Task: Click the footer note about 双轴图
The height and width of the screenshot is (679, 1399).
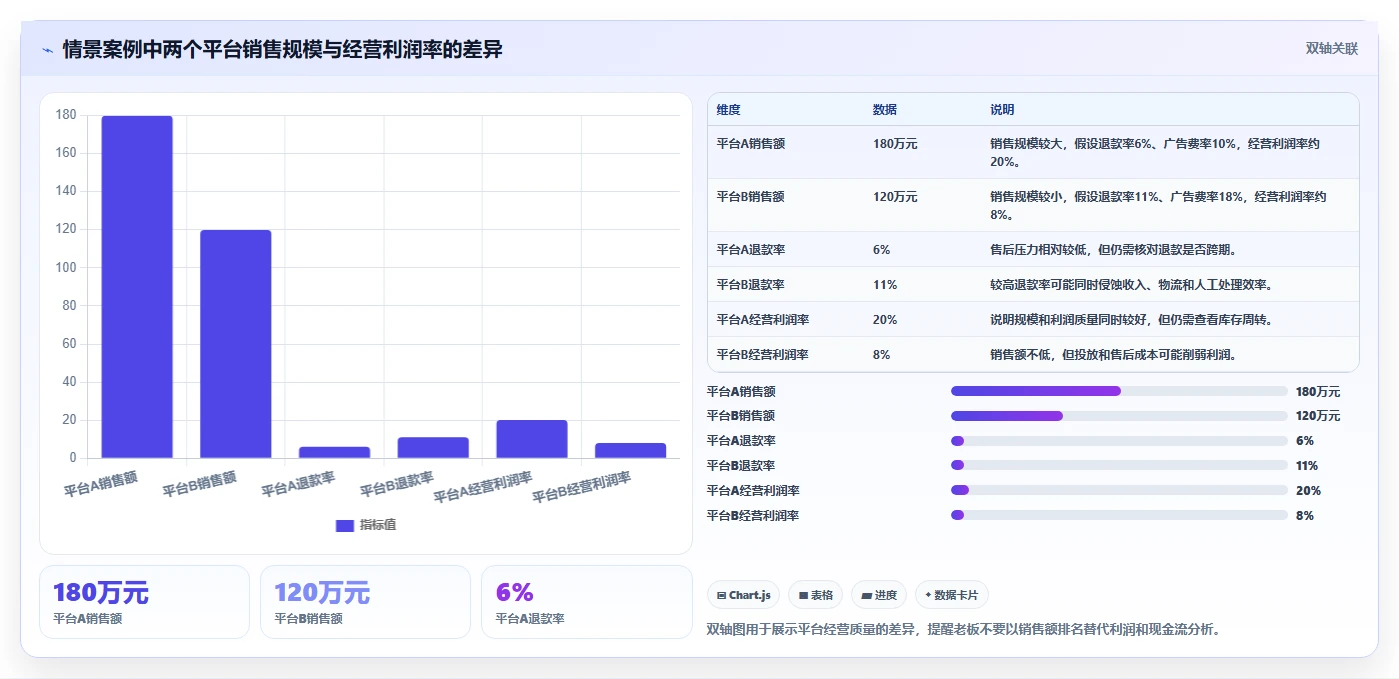Action: tap(963, 629)
